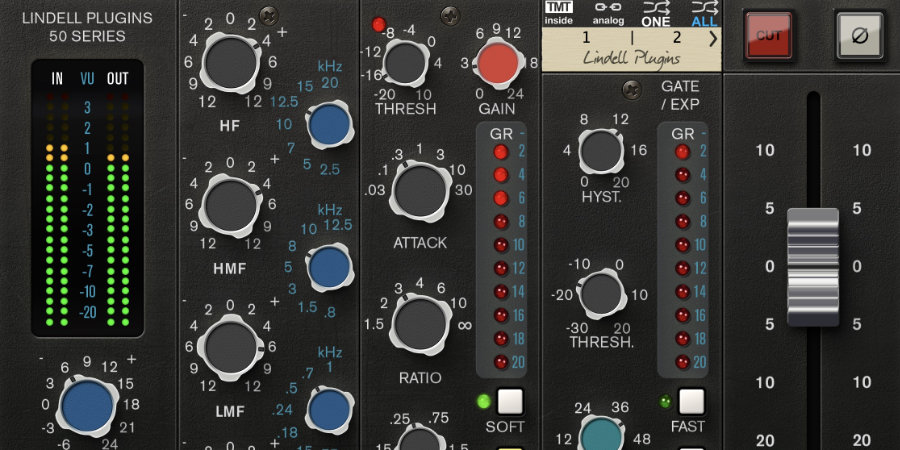Viewport: 900px width, 450px height.
Task: Click the large blue input gain knob
Action: click(x=87, y=405)
